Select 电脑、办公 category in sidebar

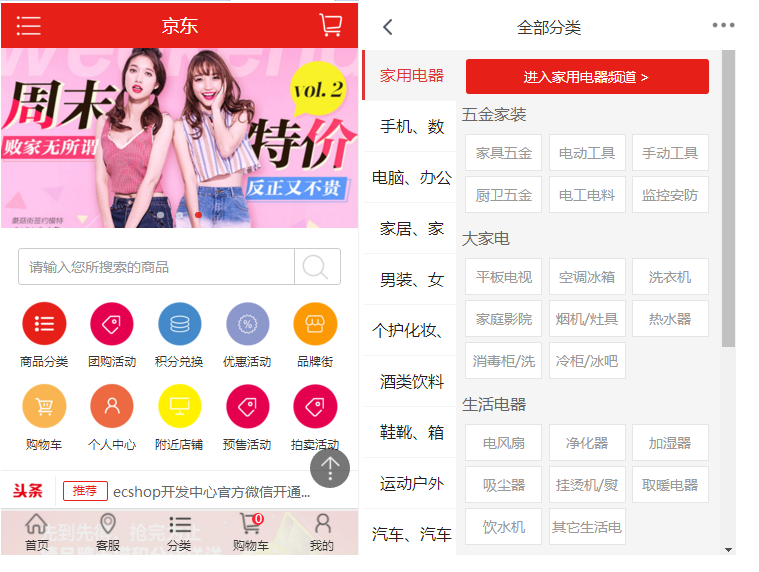click(410, 178)
